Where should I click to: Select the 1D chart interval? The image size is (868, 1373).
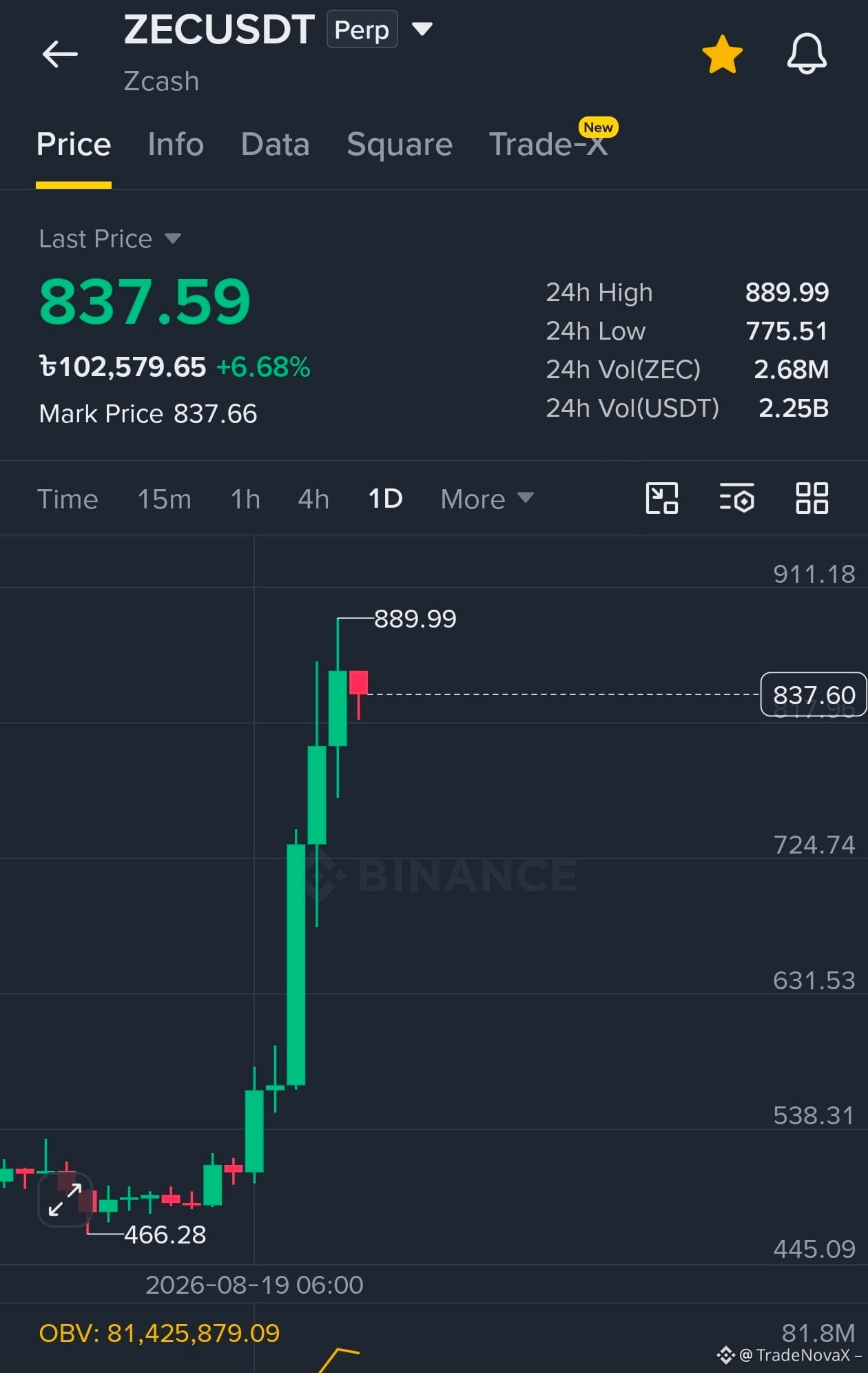pyautogui.click(x=385, y=499)
